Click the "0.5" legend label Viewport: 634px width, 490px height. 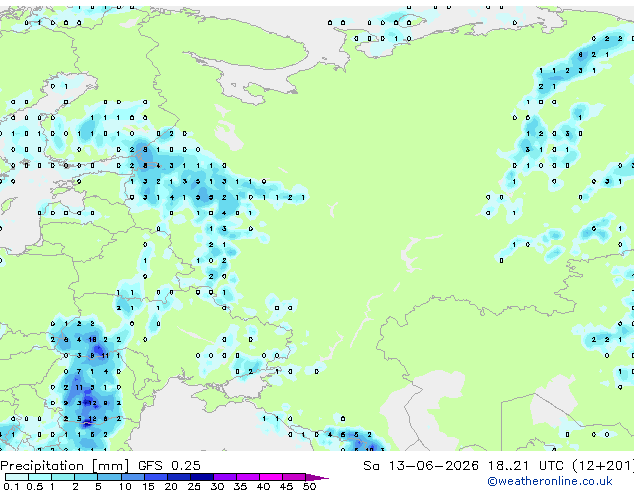35,486
